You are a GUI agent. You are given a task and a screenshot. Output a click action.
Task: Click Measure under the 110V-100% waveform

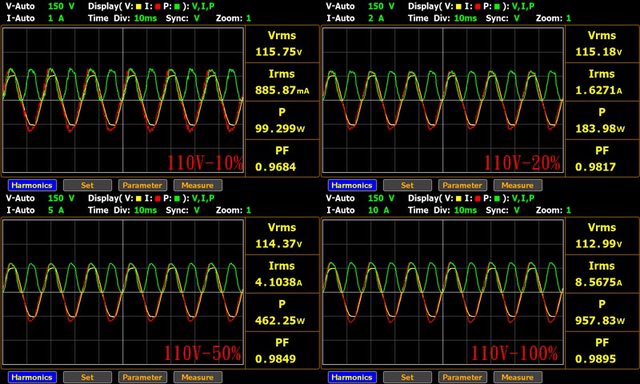(518, 377)
